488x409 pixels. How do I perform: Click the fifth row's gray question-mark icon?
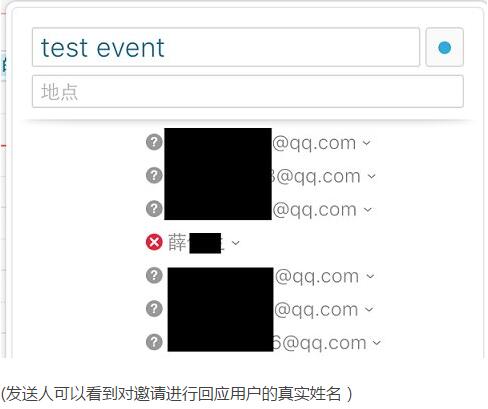(154, 276)
